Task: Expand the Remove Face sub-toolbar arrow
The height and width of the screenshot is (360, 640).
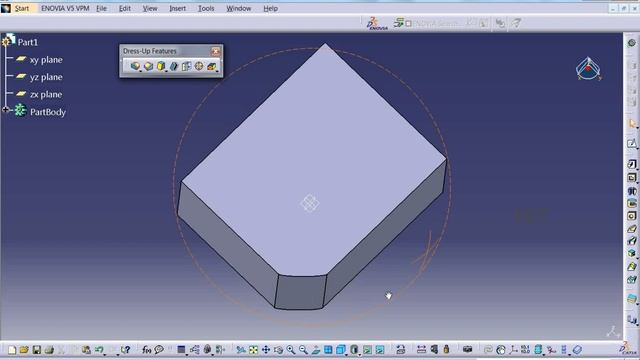Action: [217, 71]
